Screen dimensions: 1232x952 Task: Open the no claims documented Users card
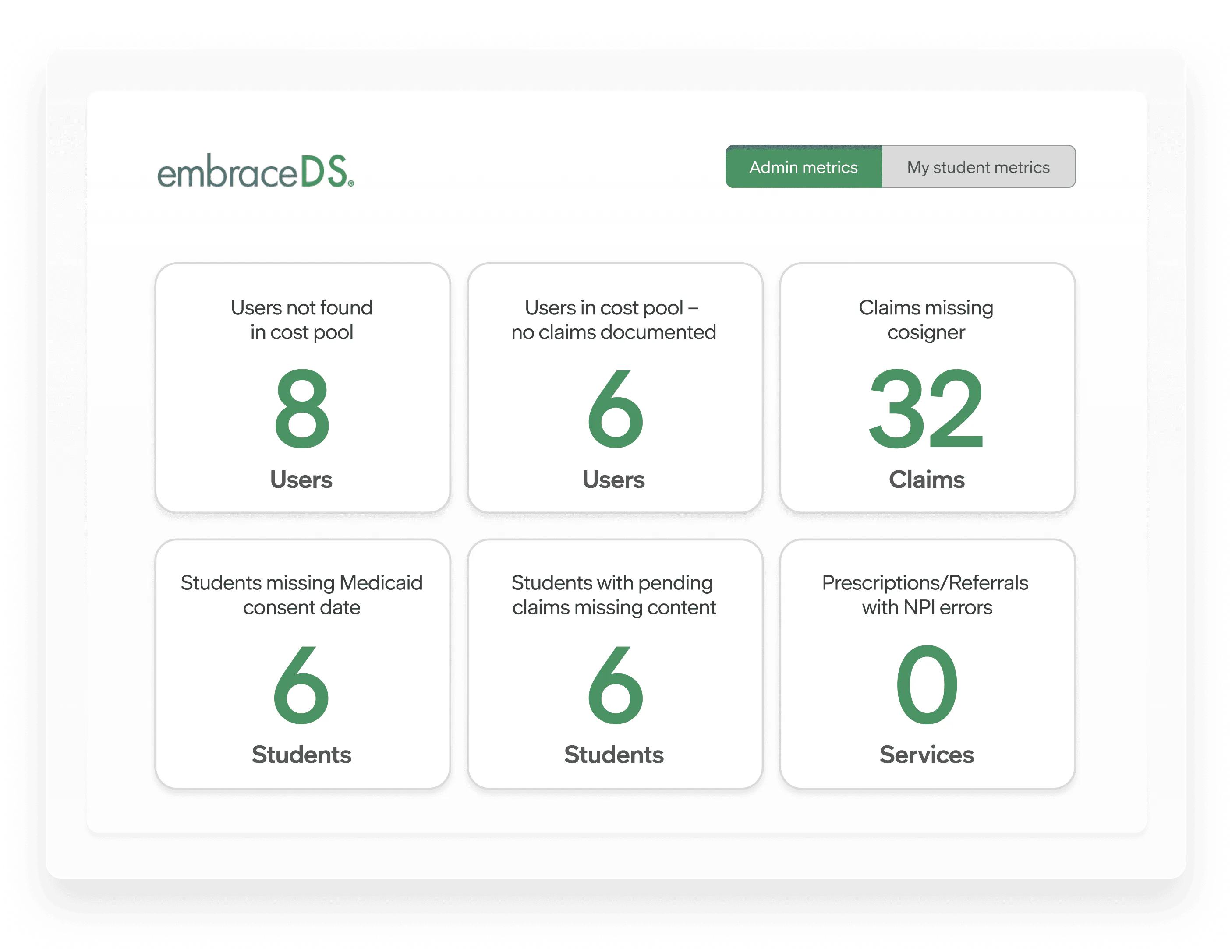615,388
